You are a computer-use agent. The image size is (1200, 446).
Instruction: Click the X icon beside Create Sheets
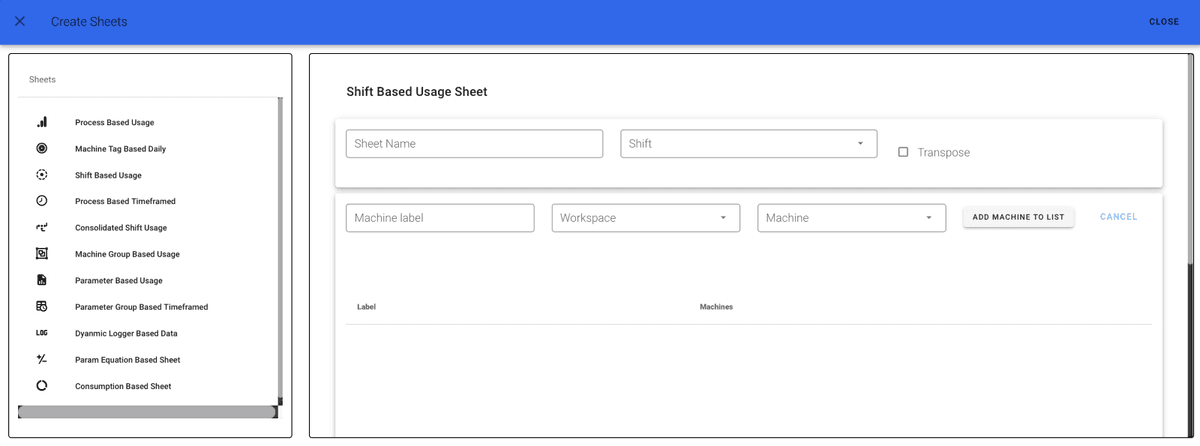(20, 21)
